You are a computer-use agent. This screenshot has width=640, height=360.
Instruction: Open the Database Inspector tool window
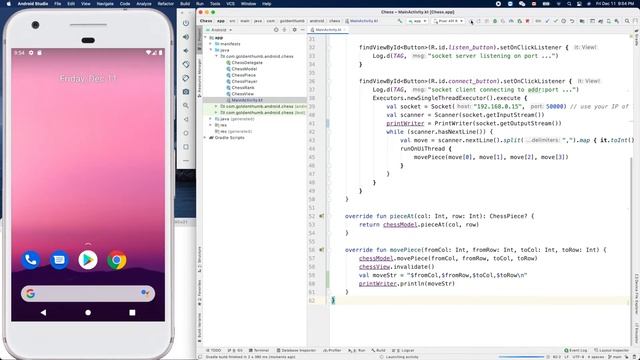pyautogui.click(x=296, y=350)
